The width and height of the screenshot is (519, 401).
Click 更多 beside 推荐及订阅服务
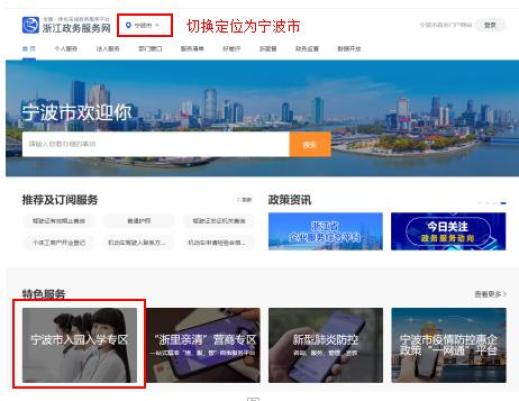pos(246,200)
